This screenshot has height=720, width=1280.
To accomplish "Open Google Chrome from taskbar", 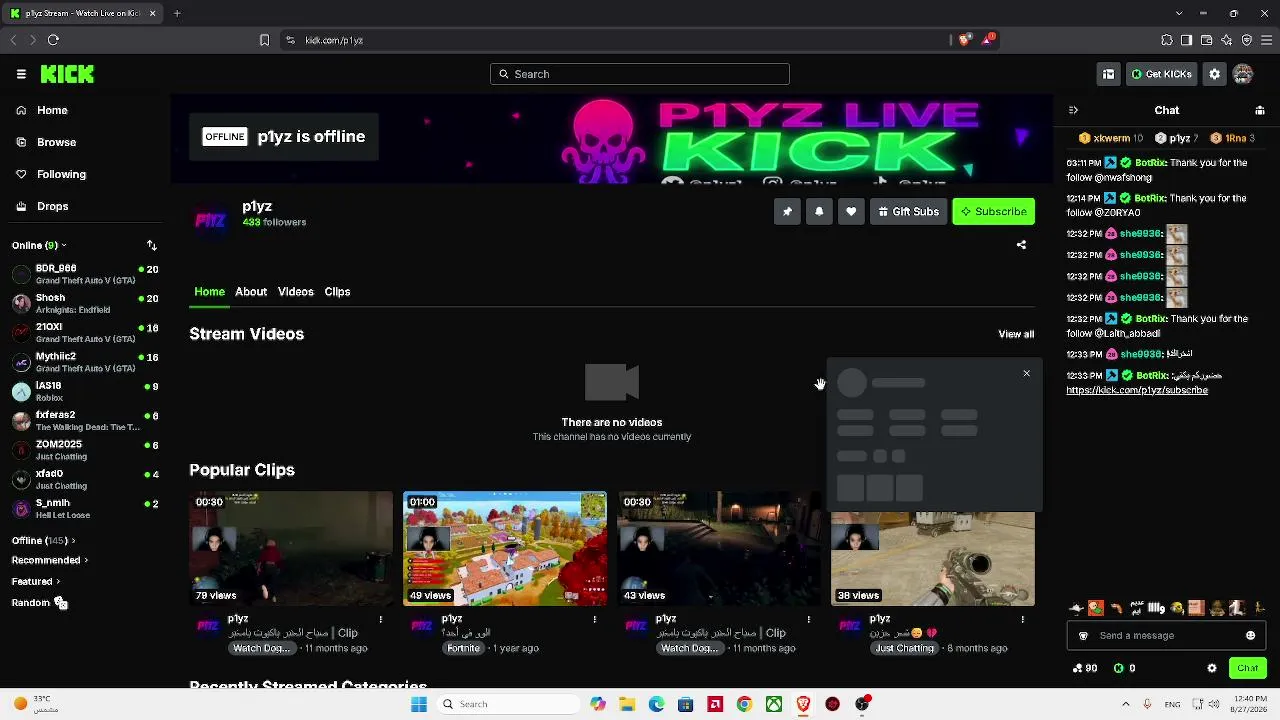I will (744, 704).
